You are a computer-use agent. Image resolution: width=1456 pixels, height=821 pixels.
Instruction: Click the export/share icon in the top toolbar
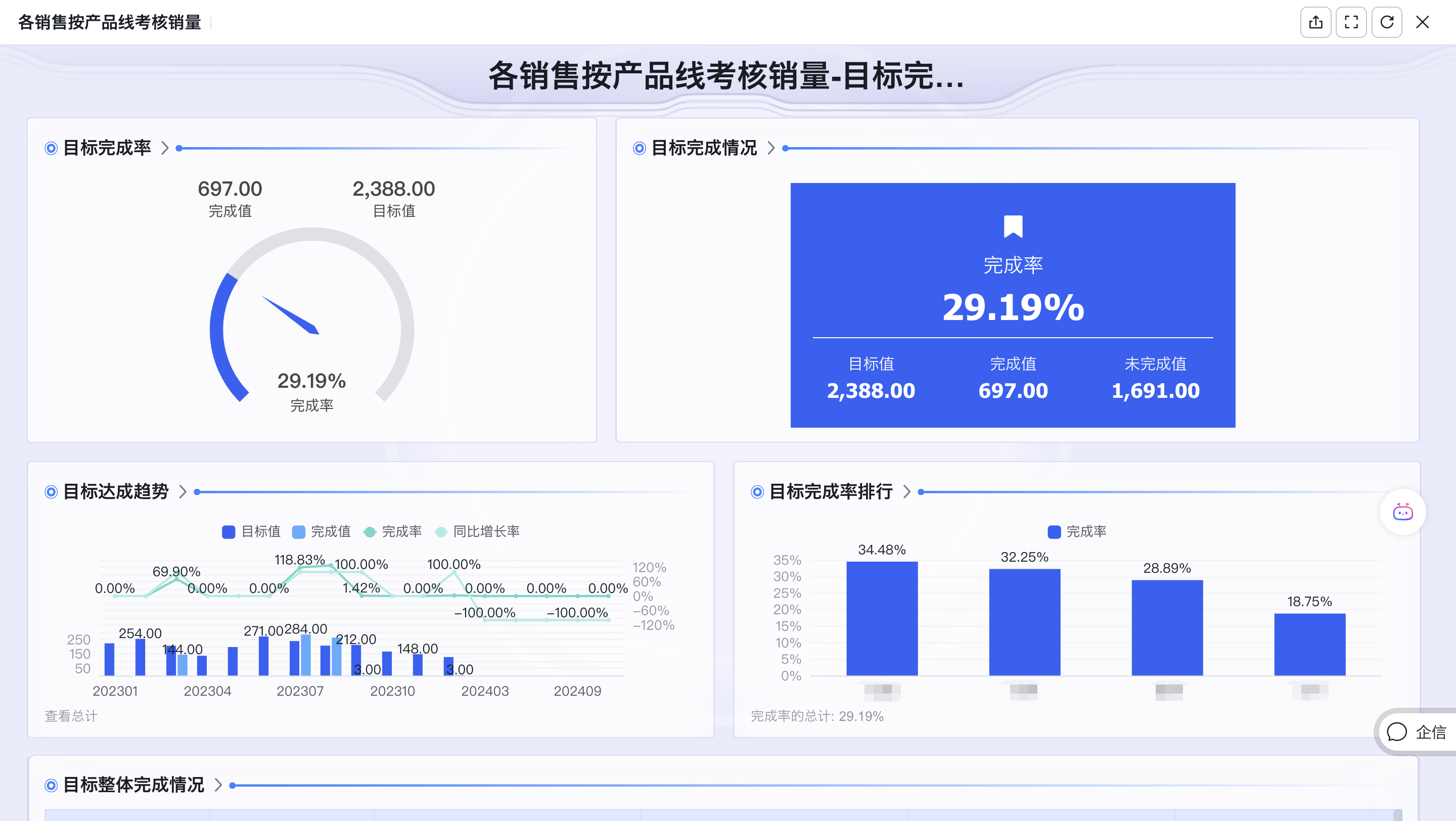[1316, 23]
